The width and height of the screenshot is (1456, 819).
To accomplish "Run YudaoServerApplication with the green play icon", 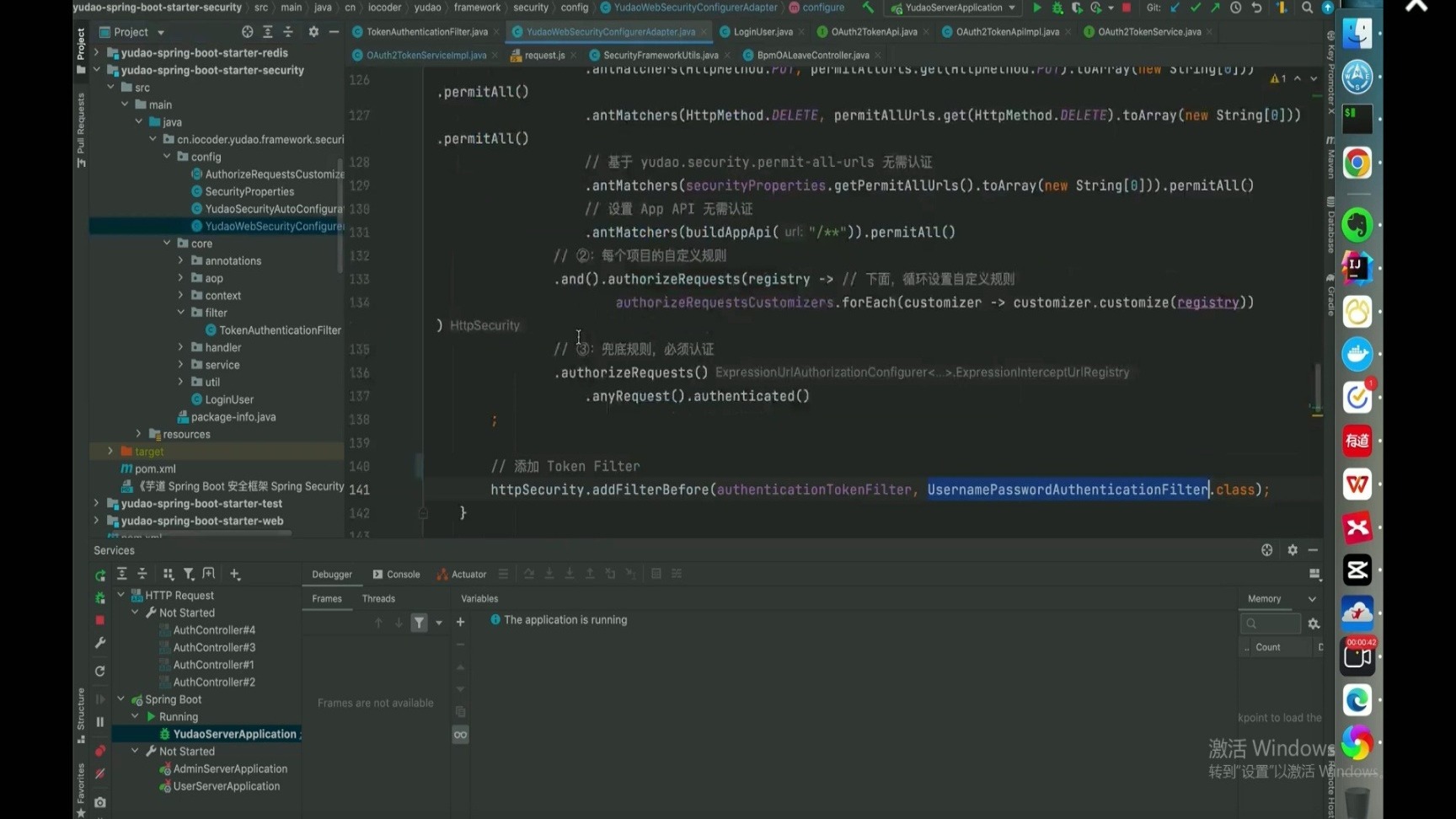I will (x=1036, y=8).
